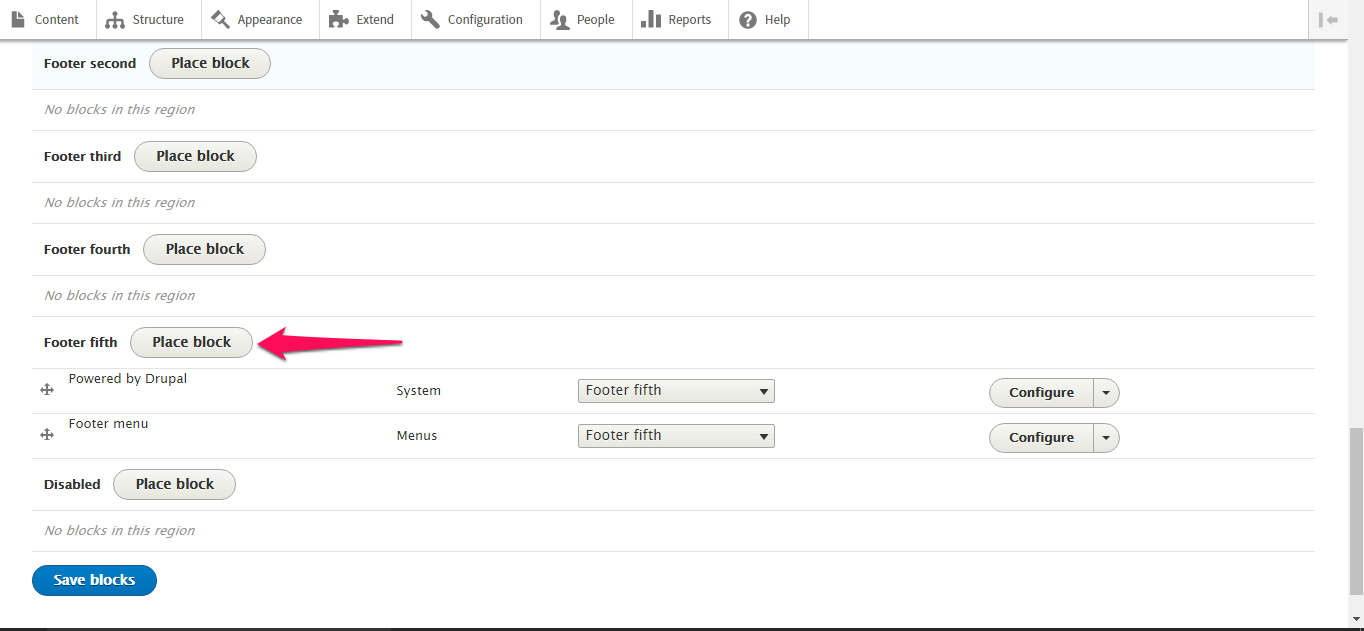Open region dropdown for Powered by Drupal
This screenshot has height=631, width=1364.
(x=676, y=390)
